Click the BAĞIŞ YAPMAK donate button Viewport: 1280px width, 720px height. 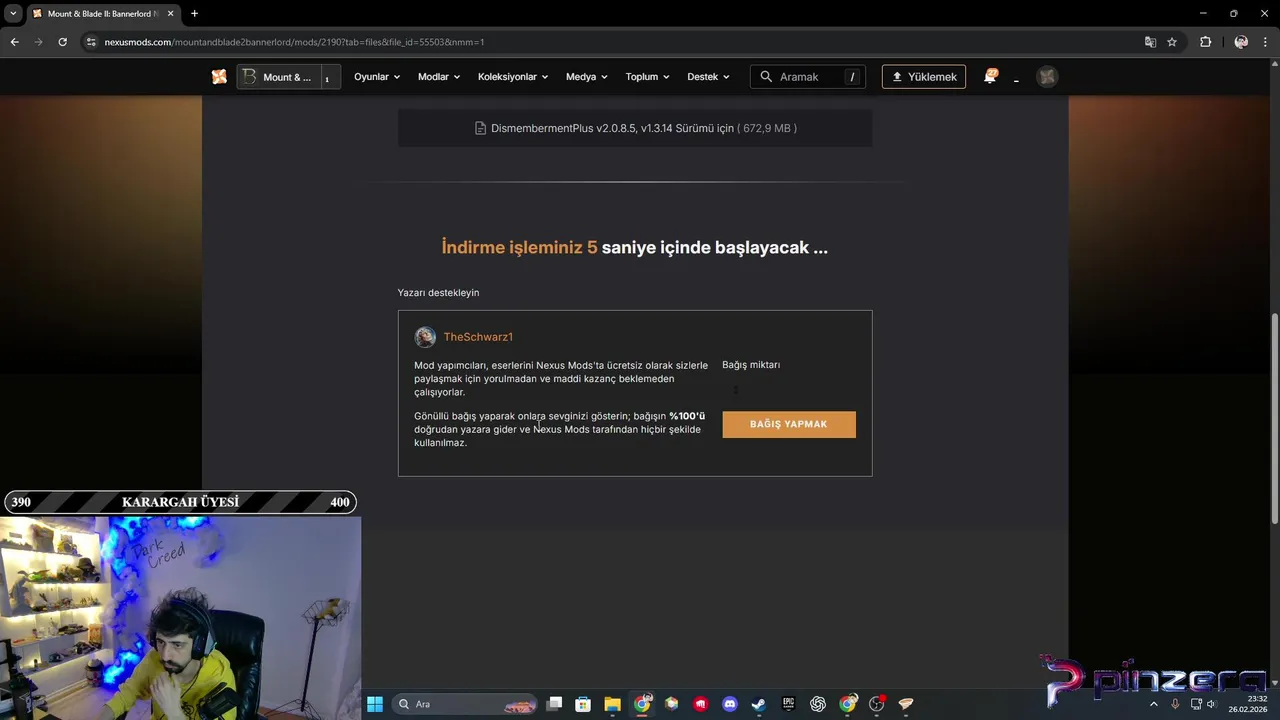pos(789,424)
